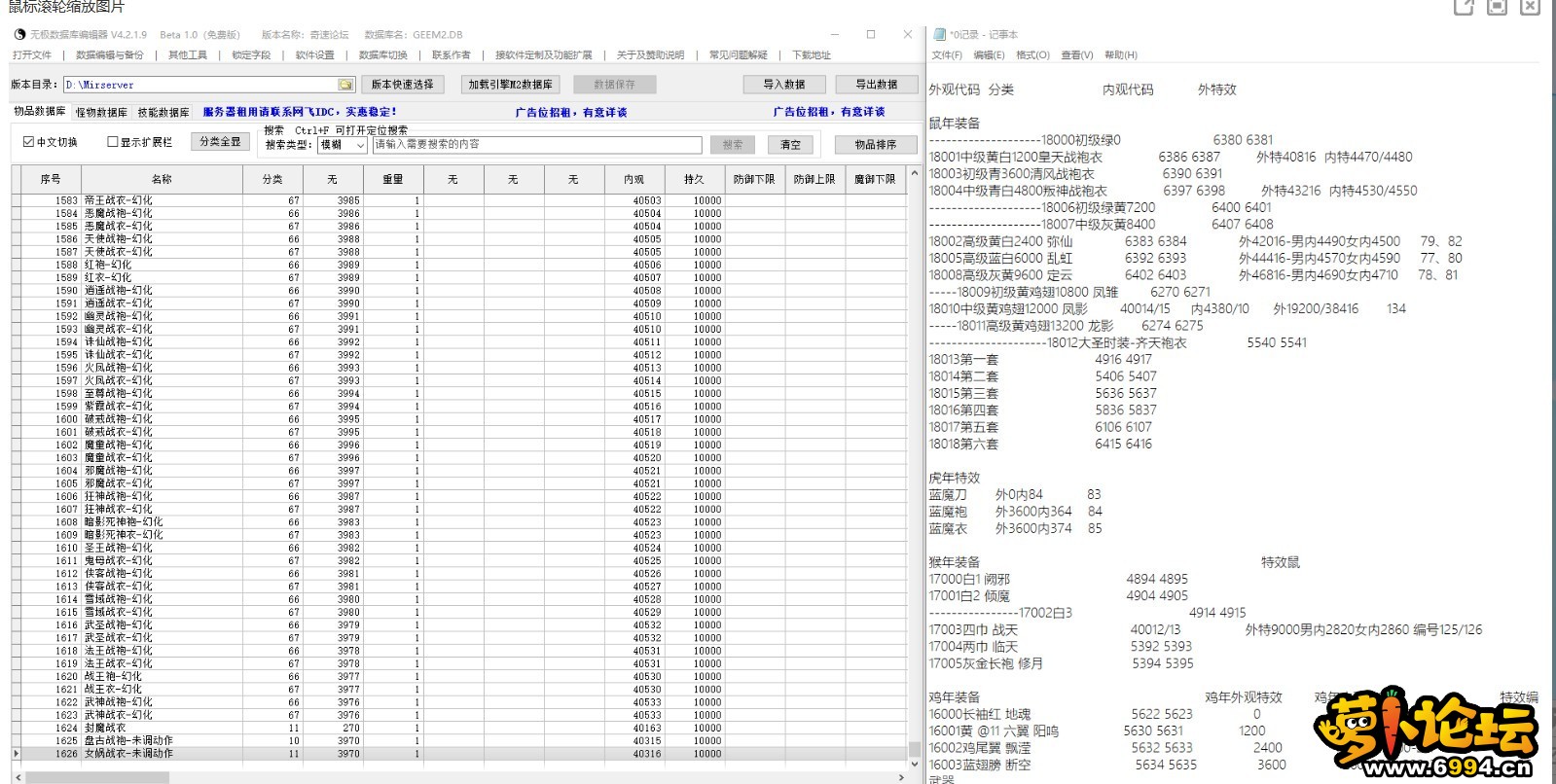The height and width of the screenshot is (784, 1556).
Task: Switch to the 技能数据库 tab
Action: click(x=163, y=113)
